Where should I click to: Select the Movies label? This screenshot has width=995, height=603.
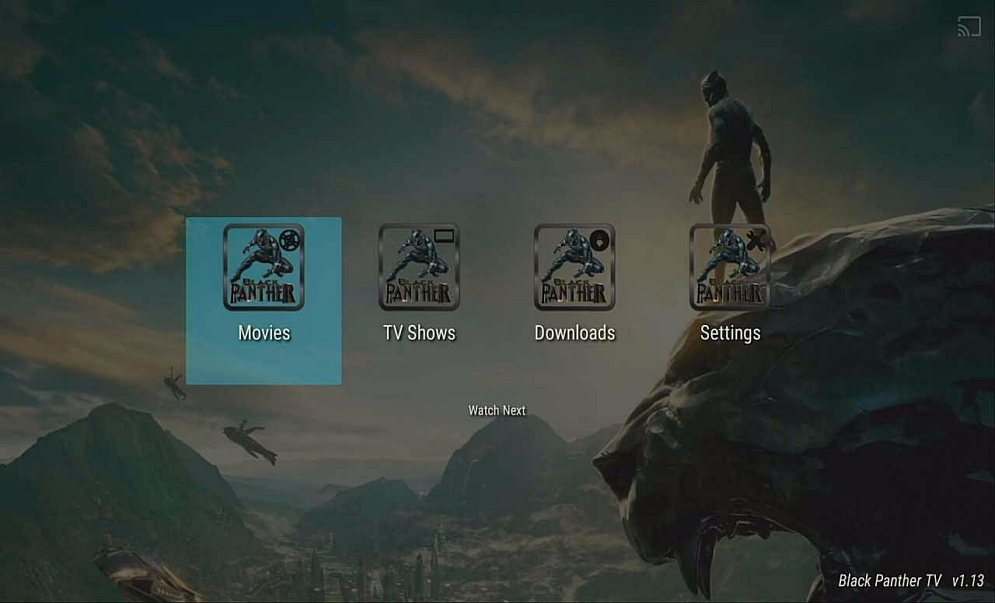click(x=264, y=333)
